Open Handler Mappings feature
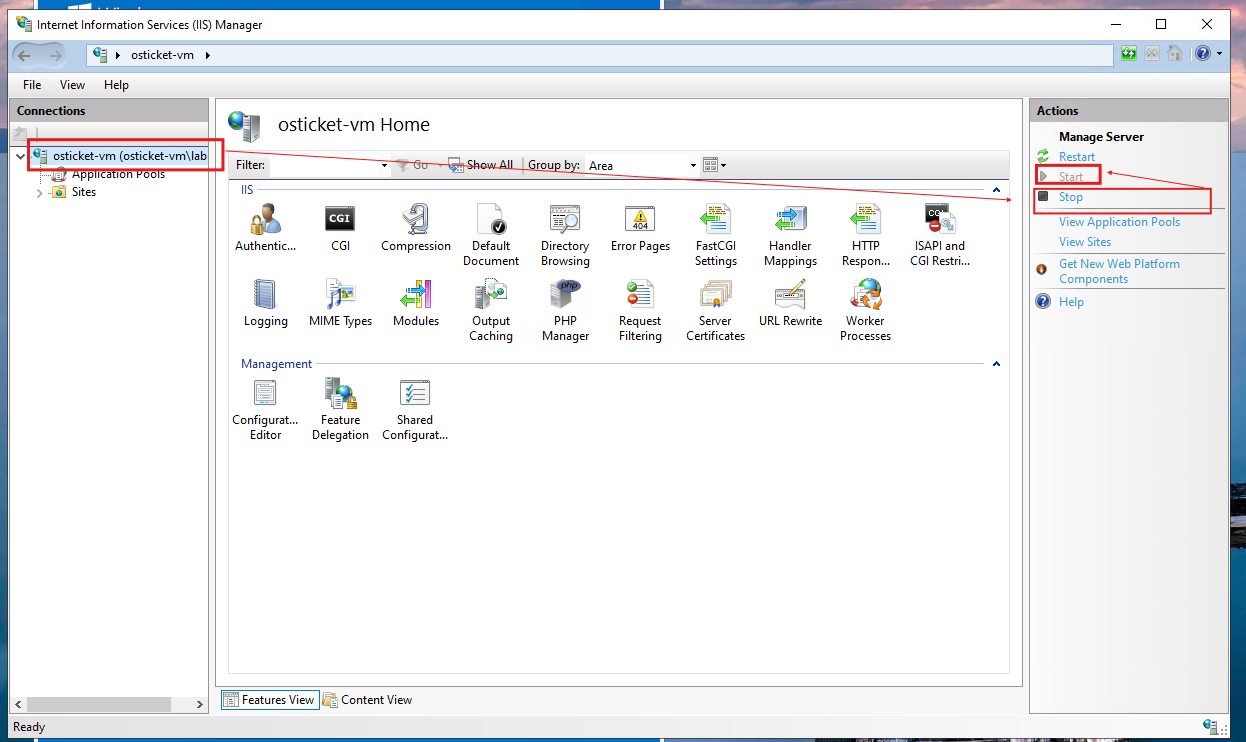This screenshot has height=742, width=1246. point(790,235)
